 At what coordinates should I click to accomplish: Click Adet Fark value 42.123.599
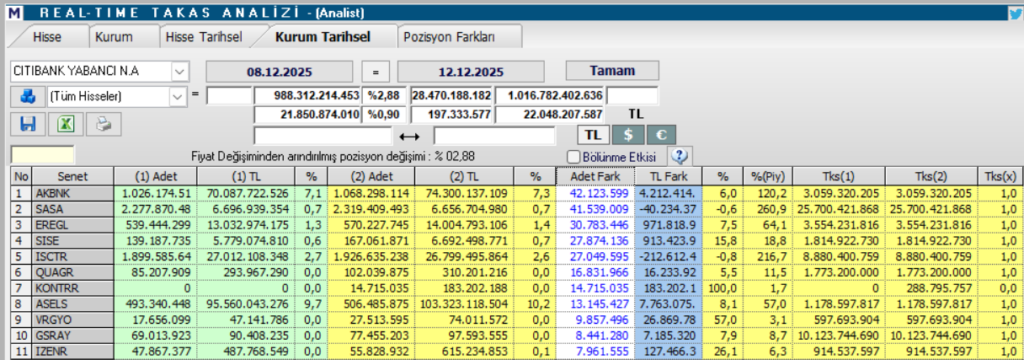pos(594,193)
